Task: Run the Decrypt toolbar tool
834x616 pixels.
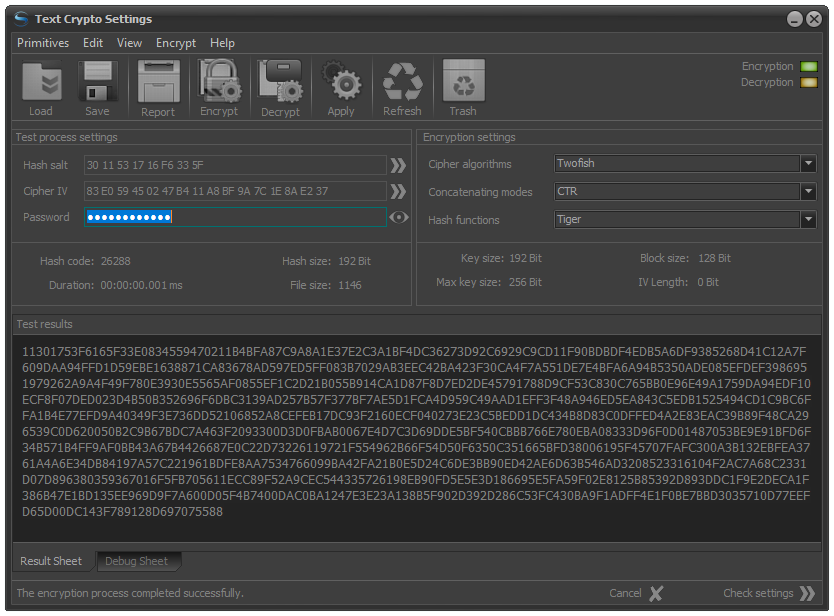Action: pyautogui.click(x=280, y=81)
